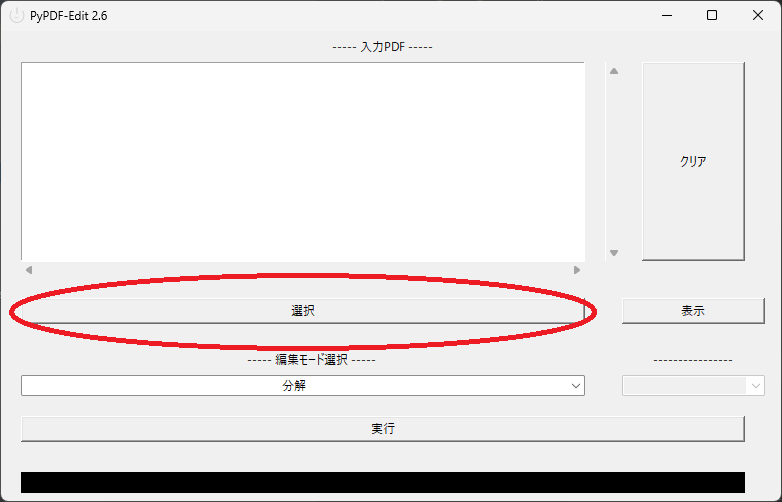This screenshot has height=502, width=782.
Task: Click the scroll right arrow
Action: 577,270
